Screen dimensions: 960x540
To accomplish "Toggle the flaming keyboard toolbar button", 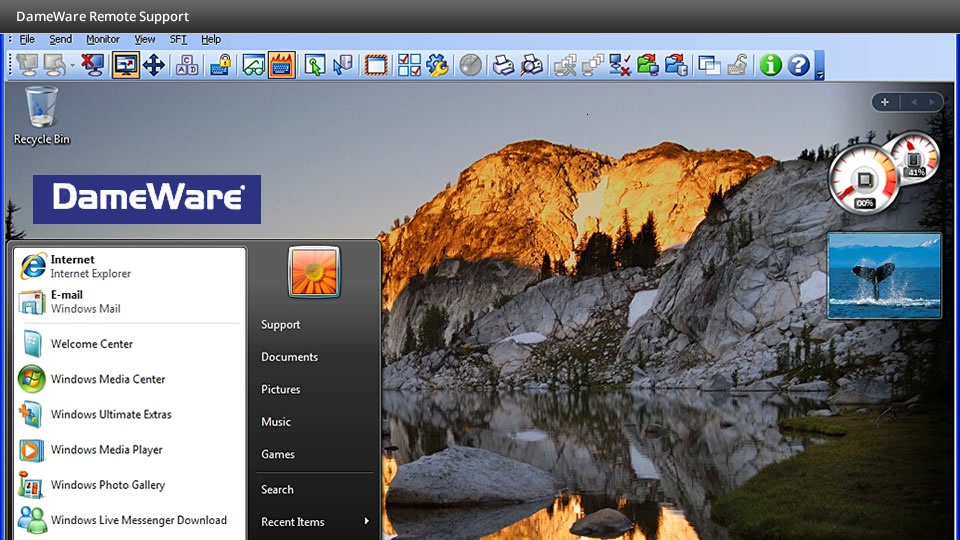I will point(282,65).
